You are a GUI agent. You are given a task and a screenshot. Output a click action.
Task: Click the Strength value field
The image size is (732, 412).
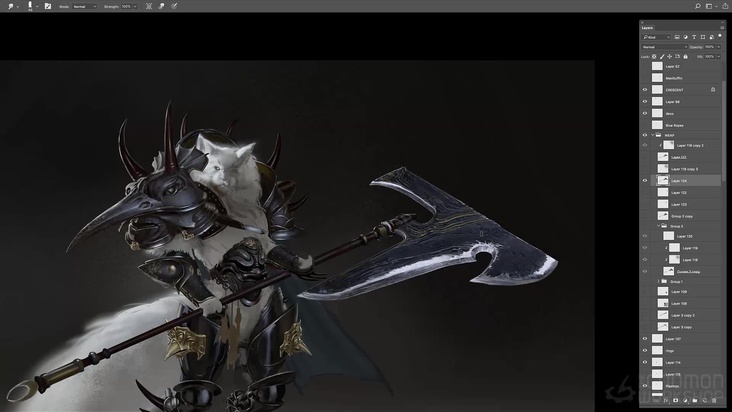[126, 7]
